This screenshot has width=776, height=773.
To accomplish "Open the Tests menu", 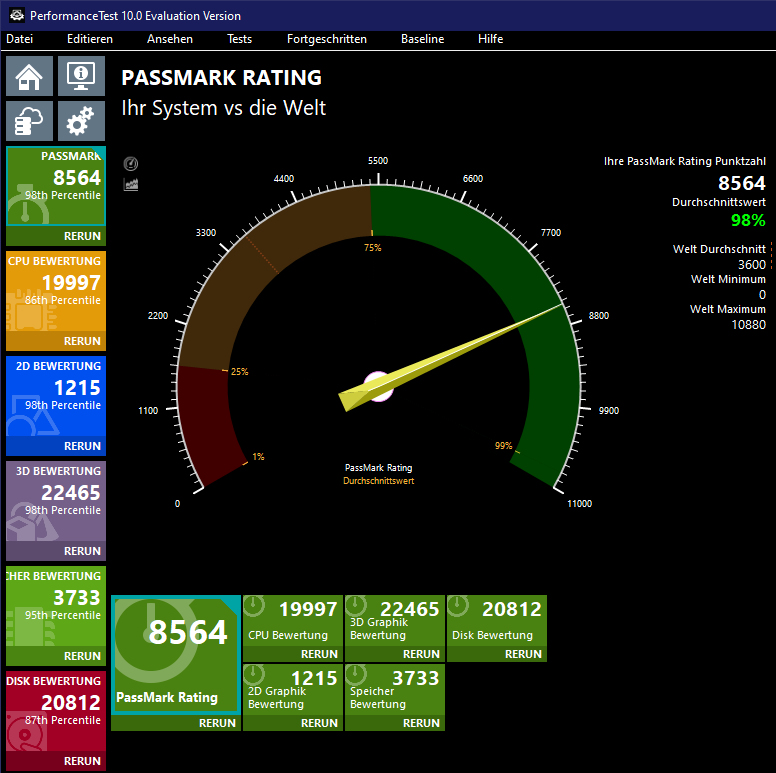I will (x=240, y=39).
